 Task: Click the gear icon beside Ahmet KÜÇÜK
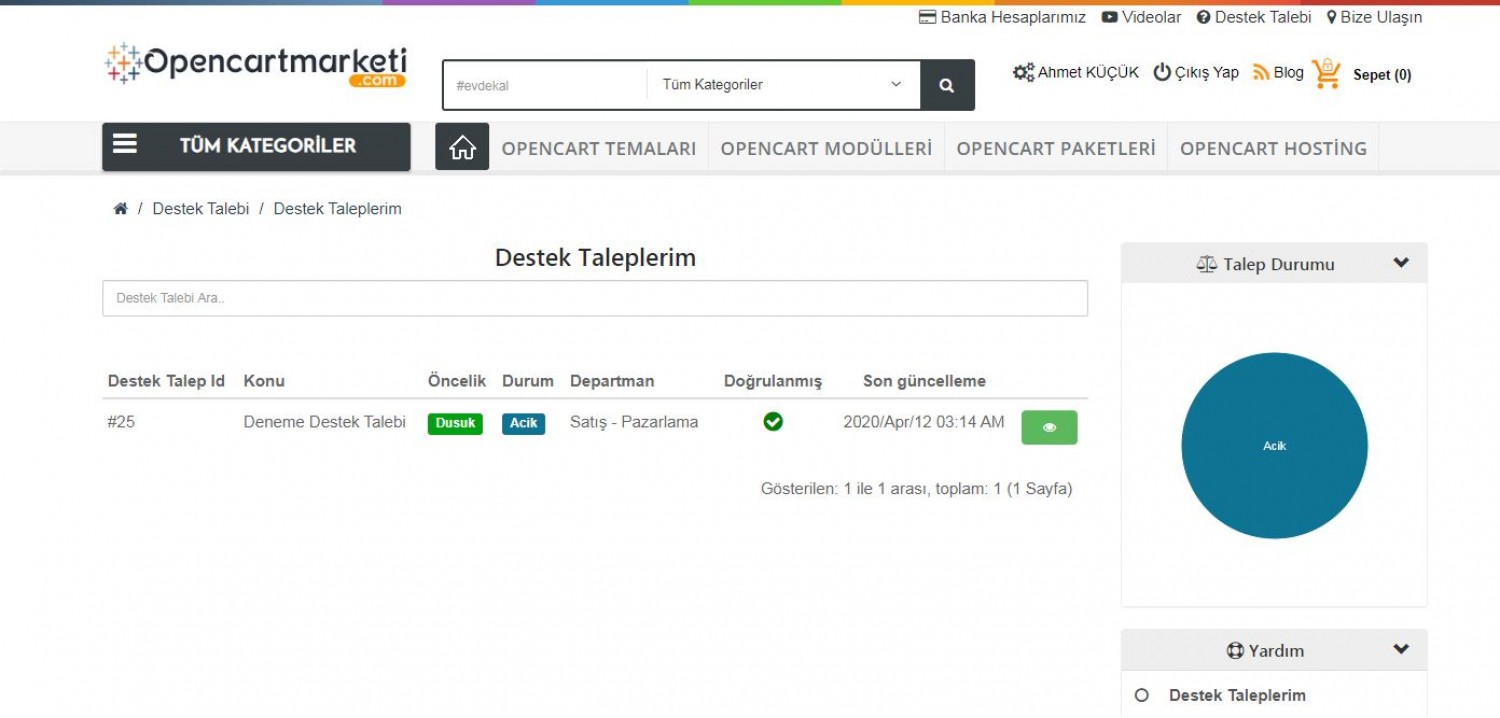(1023, 73)
